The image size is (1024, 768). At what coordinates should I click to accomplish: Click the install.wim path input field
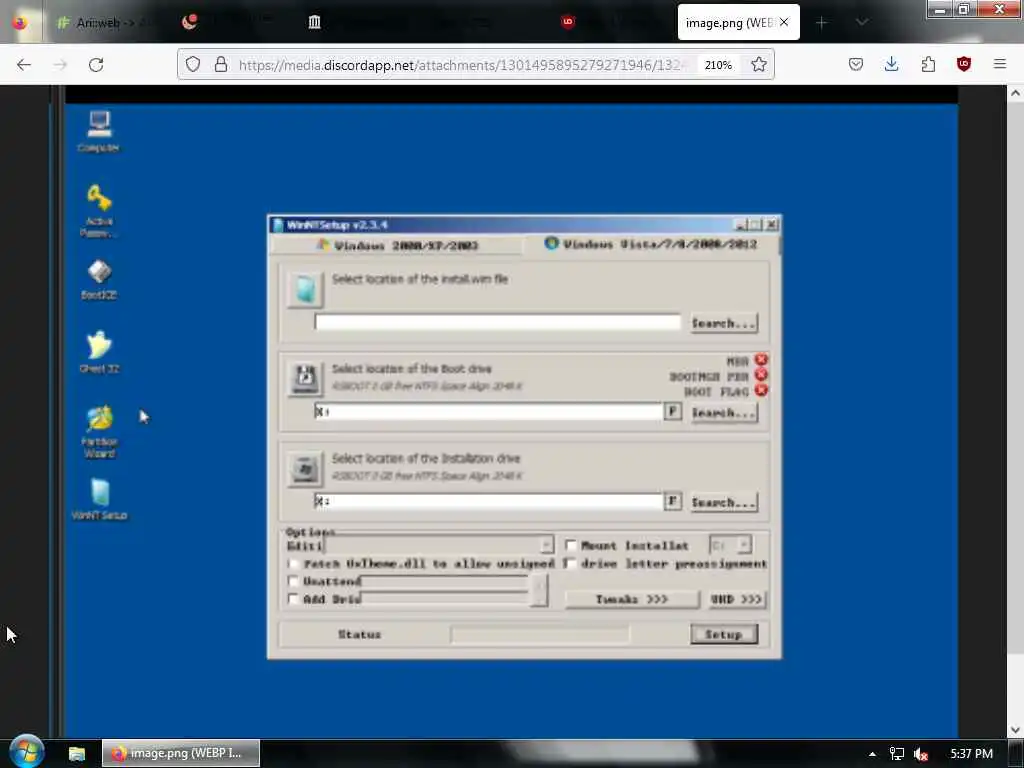498,322
